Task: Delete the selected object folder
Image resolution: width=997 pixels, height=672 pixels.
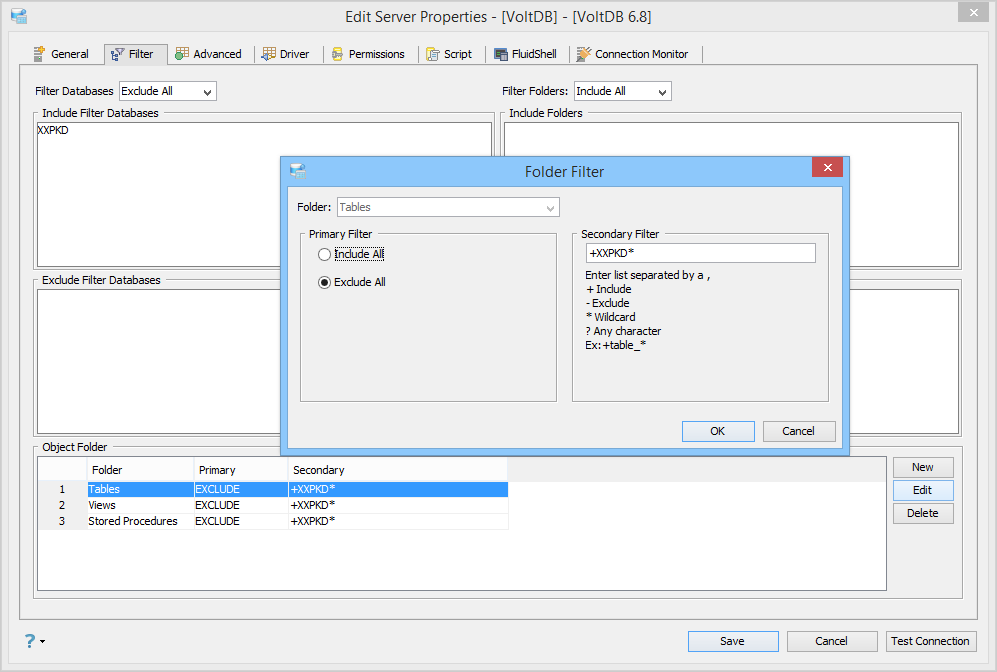Action: [923, 513]
